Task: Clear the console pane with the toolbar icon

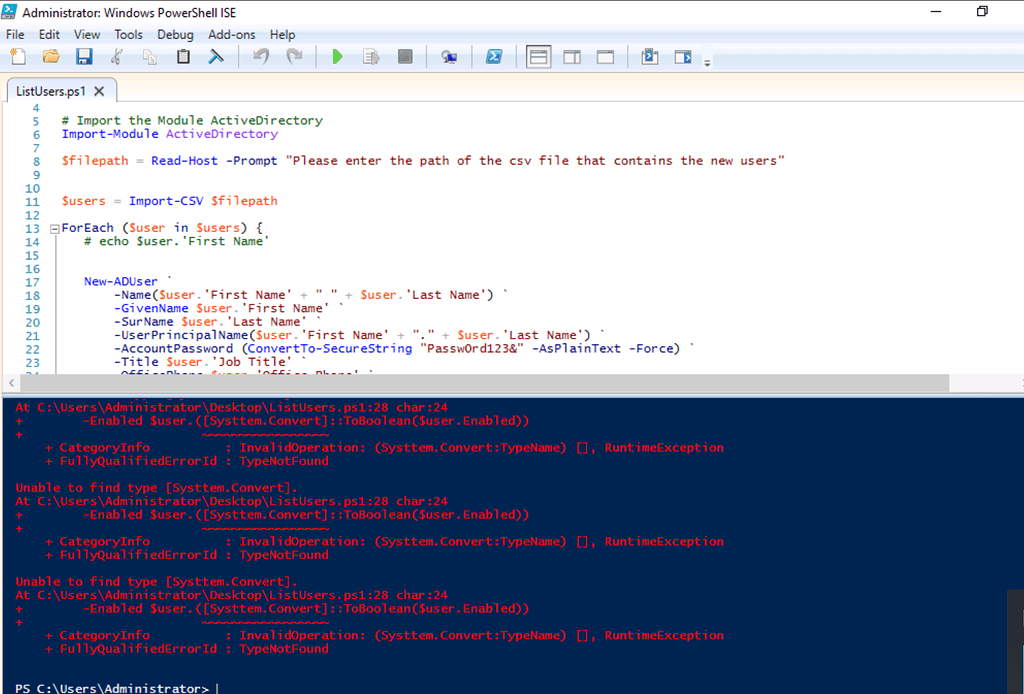Action: click(215, 57)
